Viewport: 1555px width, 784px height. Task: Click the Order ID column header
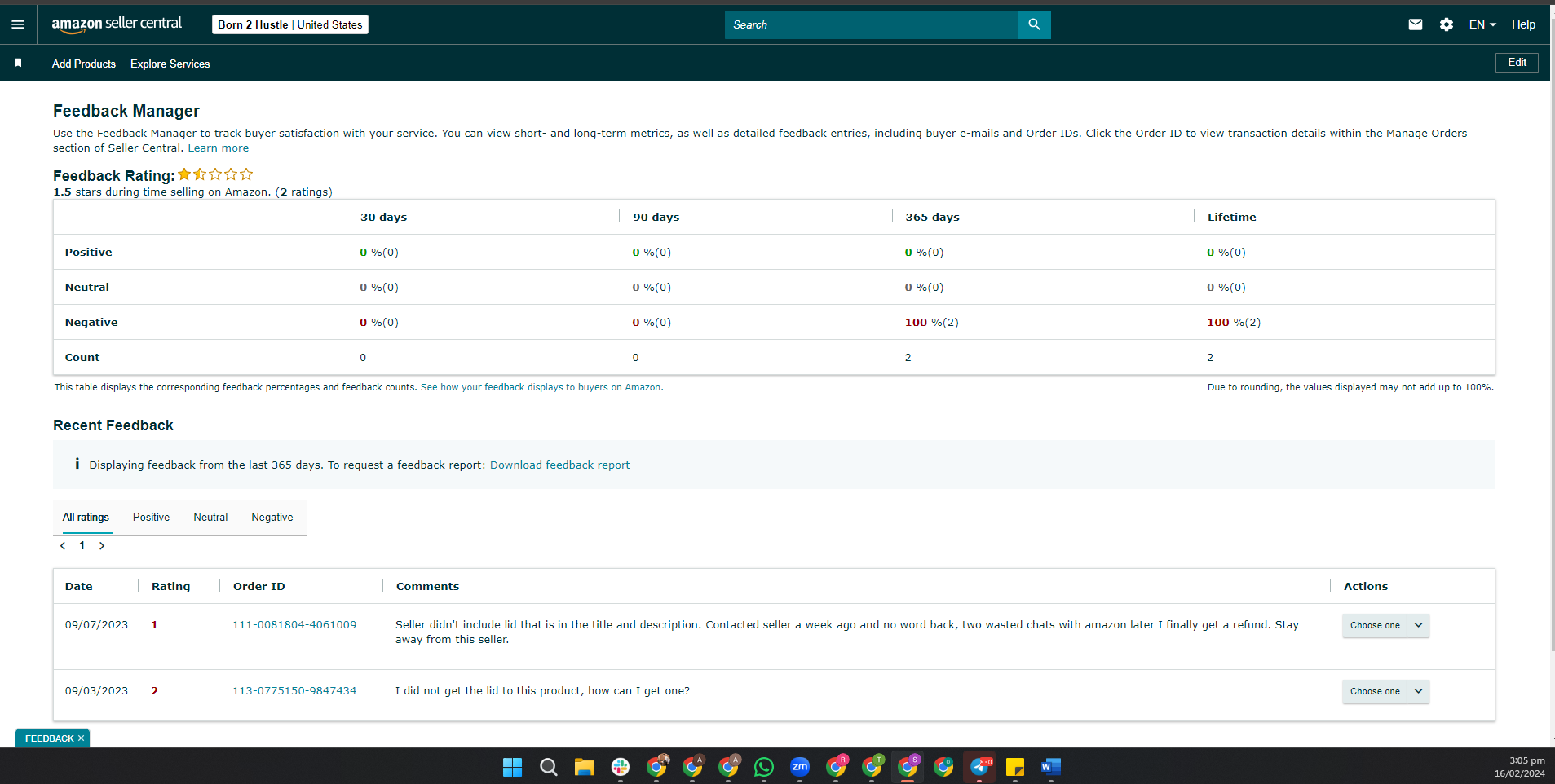click(259, 586)
